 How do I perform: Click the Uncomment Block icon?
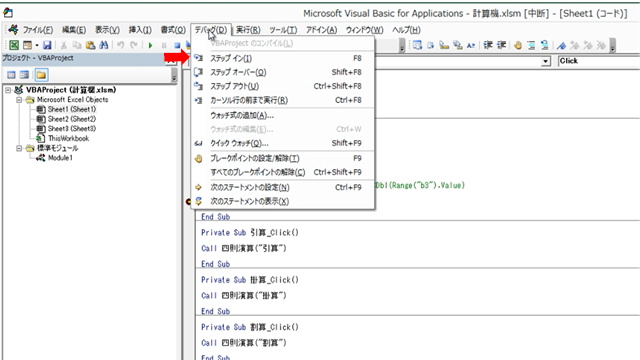tap(544, 45)
